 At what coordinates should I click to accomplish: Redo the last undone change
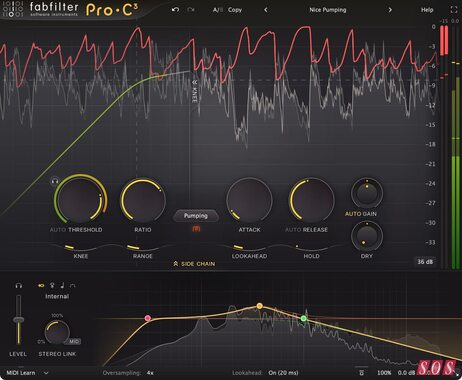pos(191,10)
